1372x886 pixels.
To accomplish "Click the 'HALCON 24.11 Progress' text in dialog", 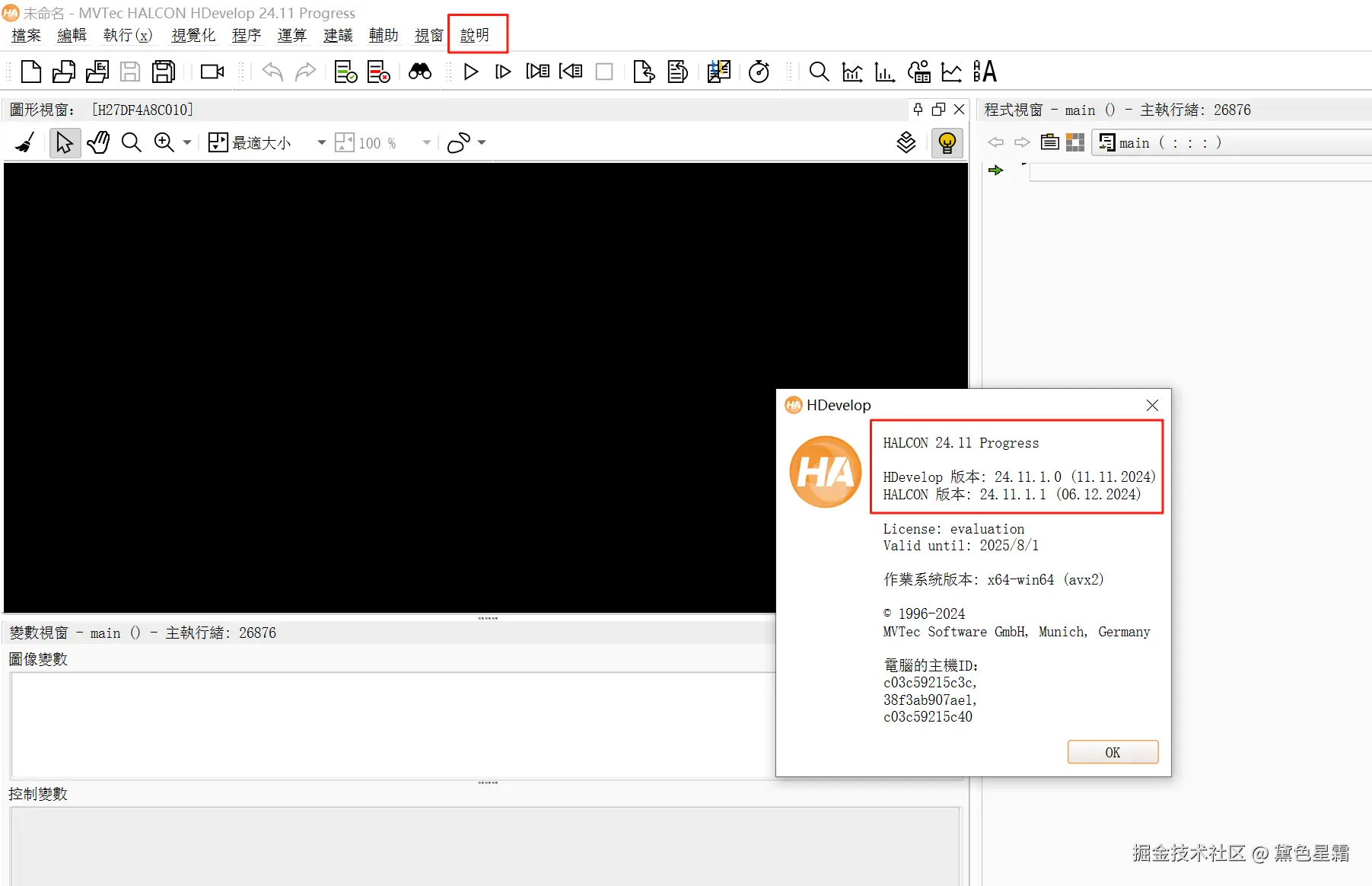I will point(960,443).
